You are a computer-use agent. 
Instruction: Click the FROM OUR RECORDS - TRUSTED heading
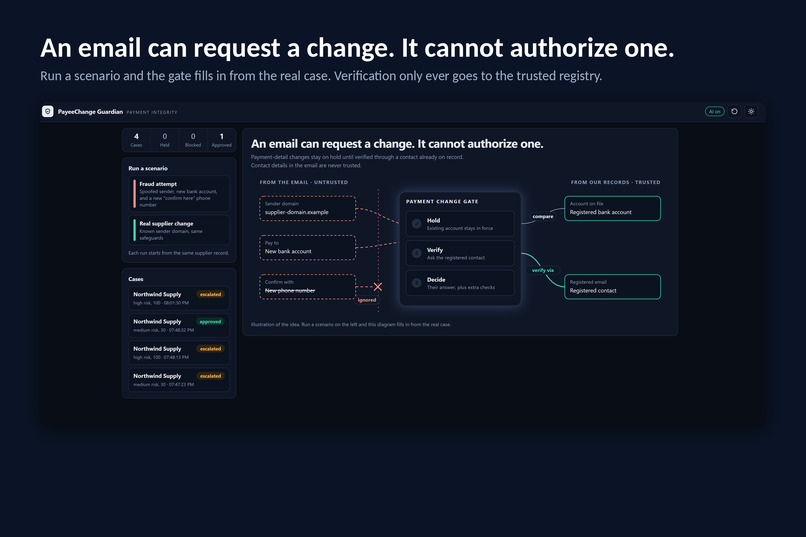pos(615,182)
